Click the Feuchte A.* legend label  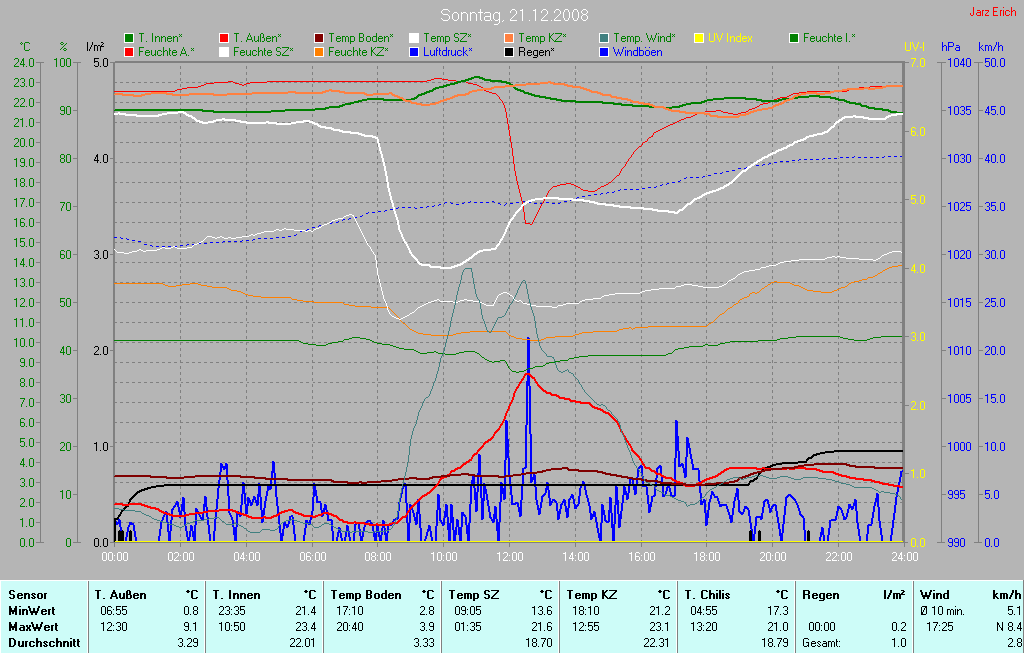coord(167,52)
